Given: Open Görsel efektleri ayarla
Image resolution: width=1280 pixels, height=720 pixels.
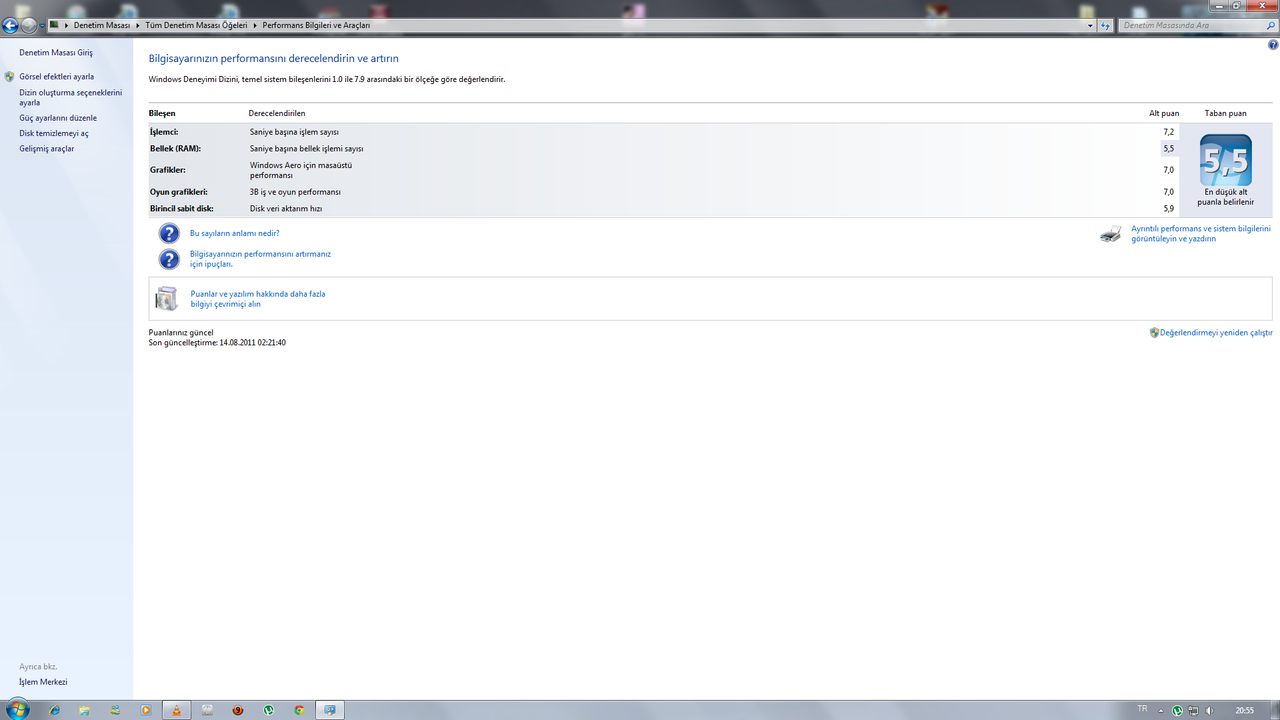Looking at the screenshot, I should pyautogui.click(x=56, y=76).
